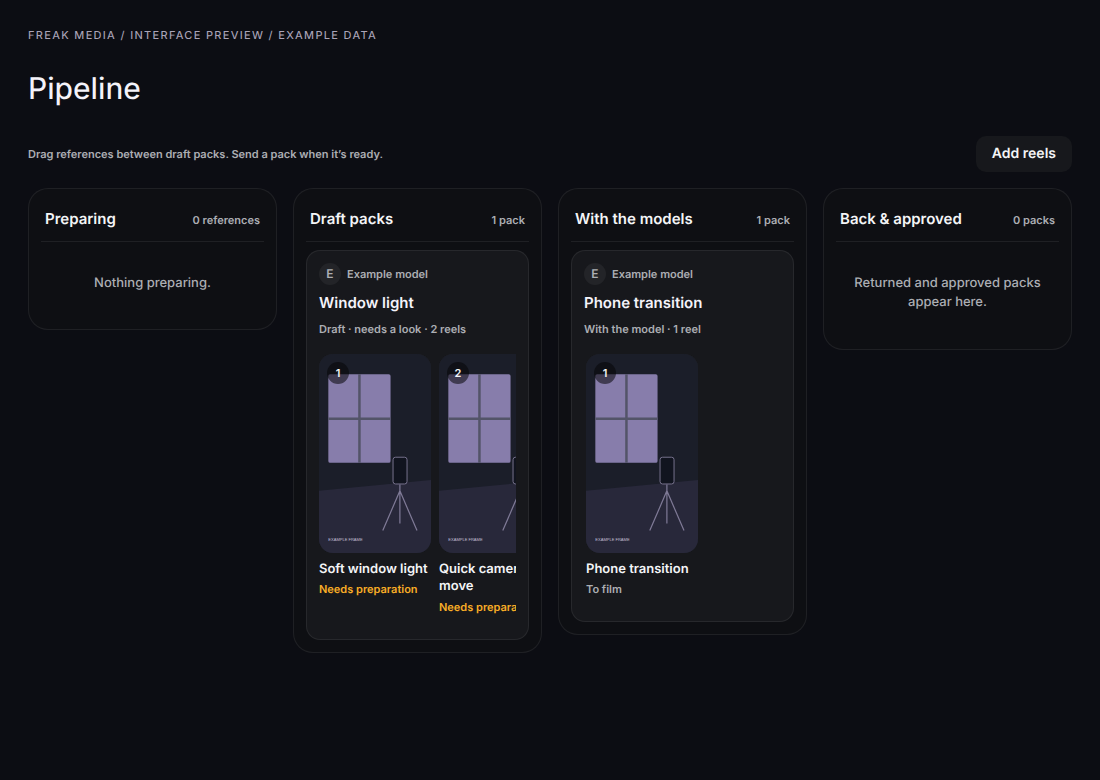Click number 1 badge on Phone transition reel
The width and height of the screenshot is (1100, 780).
pos(605,372)
